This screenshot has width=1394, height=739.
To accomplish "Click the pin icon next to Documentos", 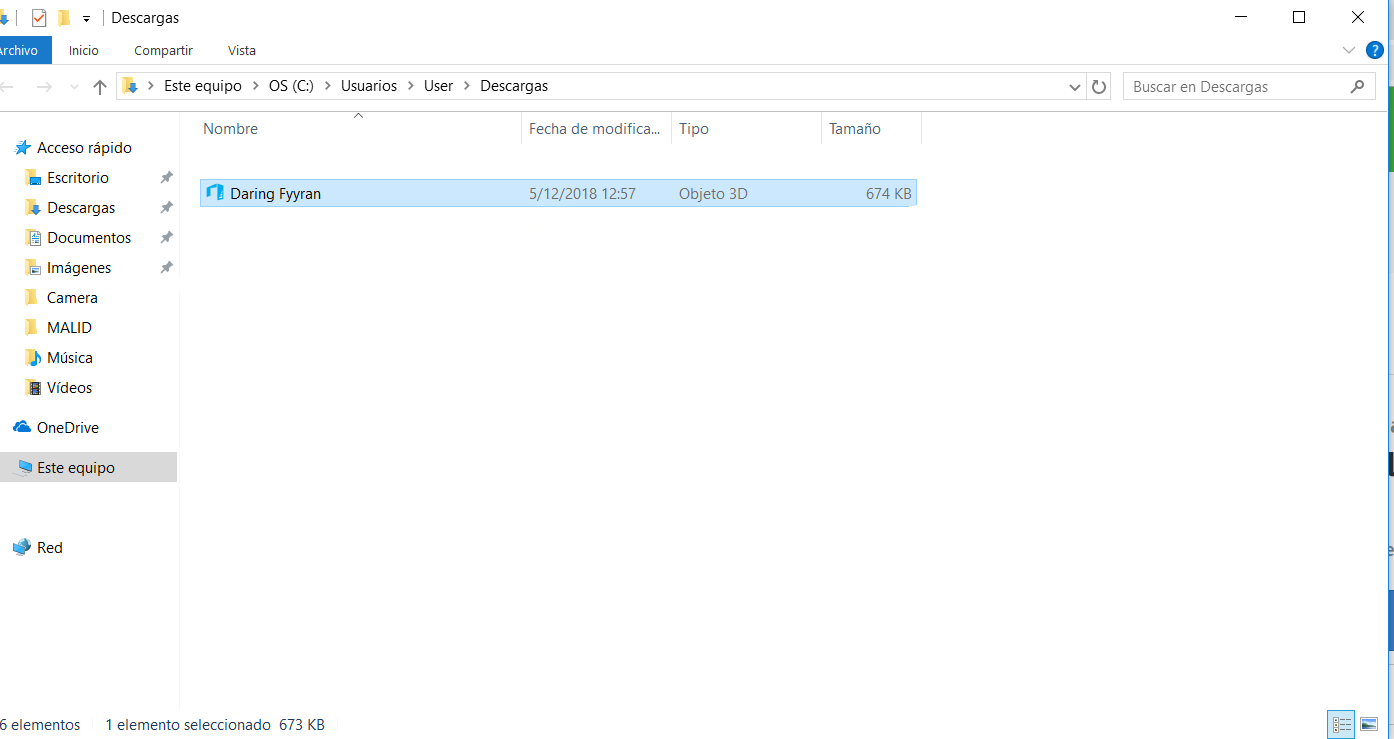I will click(x=166, y=238).
